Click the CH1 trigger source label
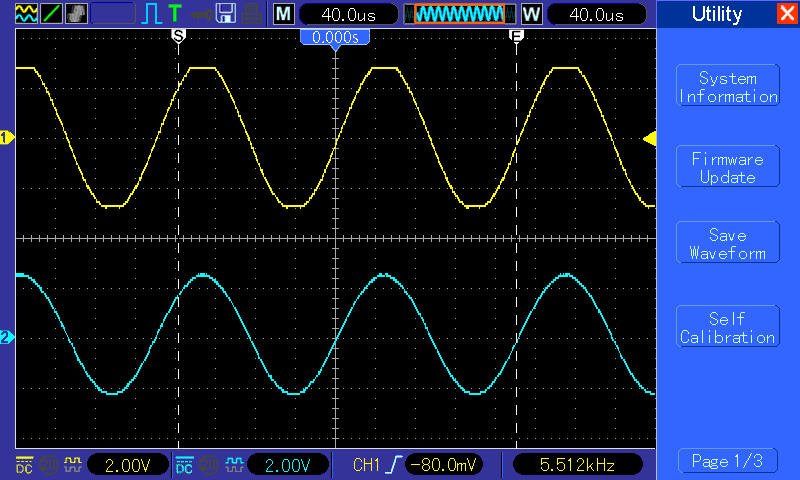Viewport: 800px width, 480px height. pyautogui.click(x=366, y=465)
